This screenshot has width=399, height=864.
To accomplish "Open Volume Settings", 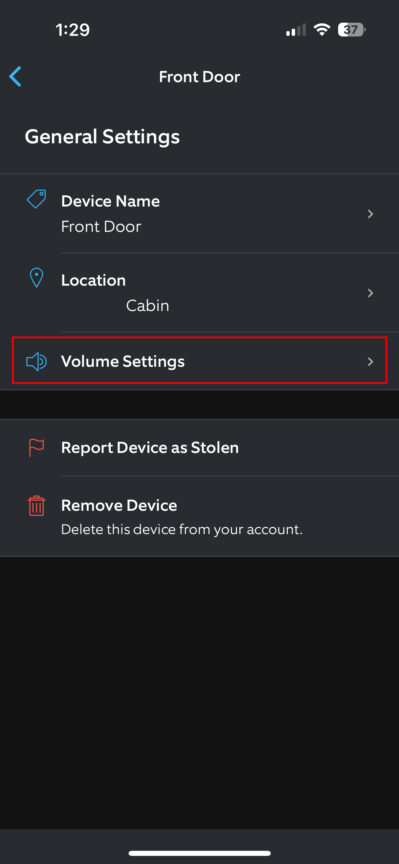I will (x=200, y=361).
